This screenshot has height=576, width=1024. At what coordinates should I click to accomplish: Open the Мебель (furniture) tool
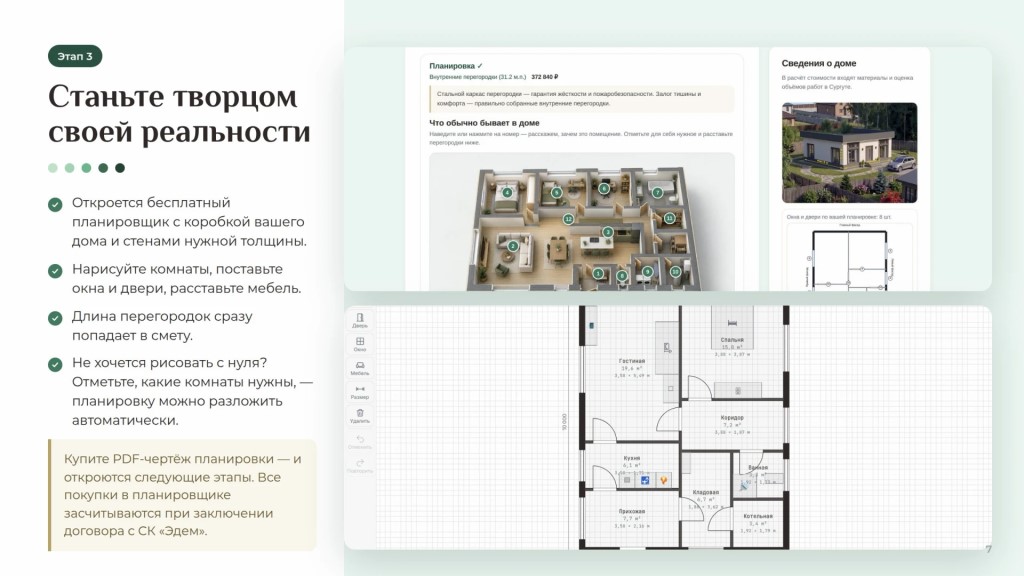point(360,368)
